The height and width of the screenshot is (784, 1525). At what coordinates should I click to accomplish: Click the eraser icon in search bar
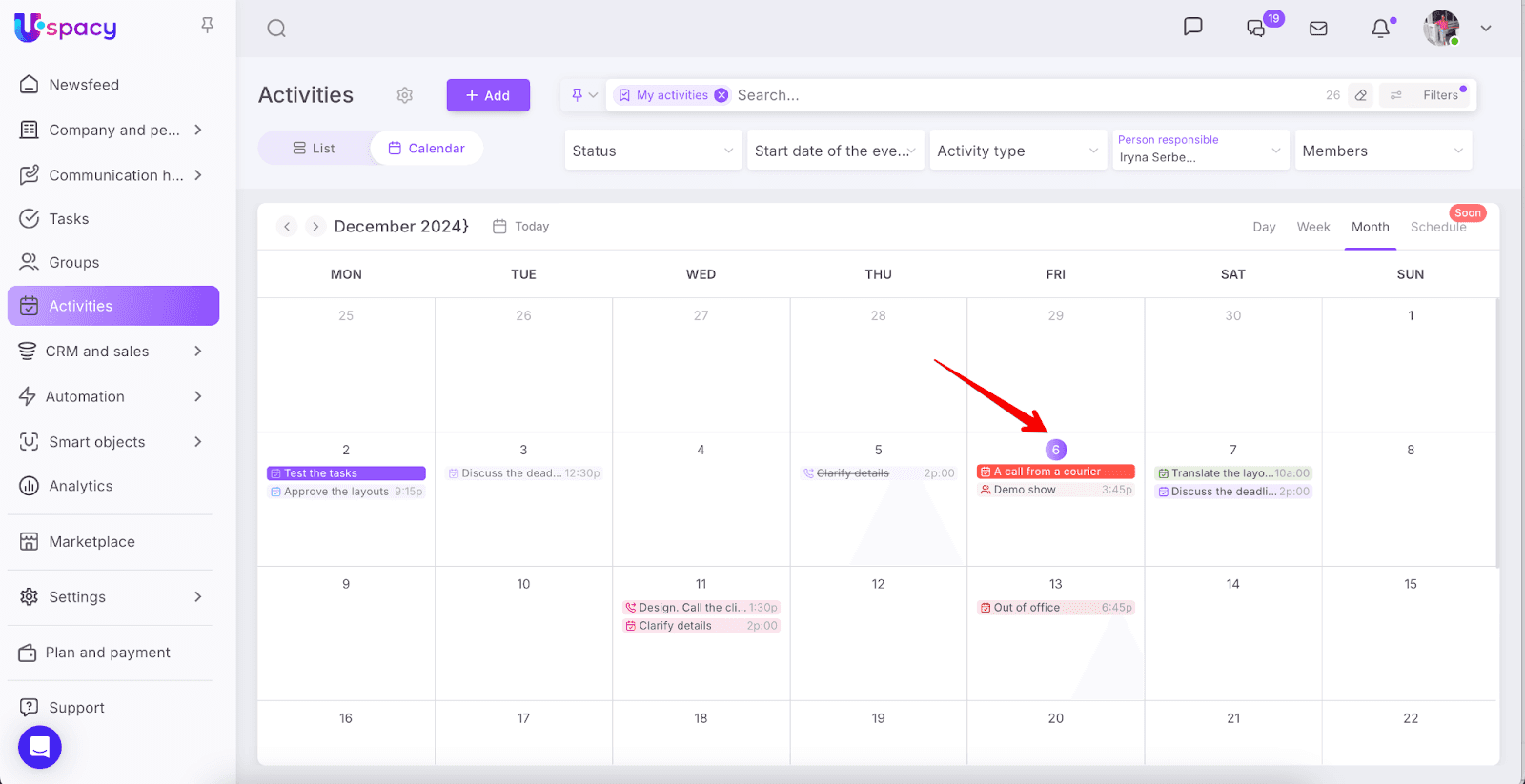click(1361, 95)
